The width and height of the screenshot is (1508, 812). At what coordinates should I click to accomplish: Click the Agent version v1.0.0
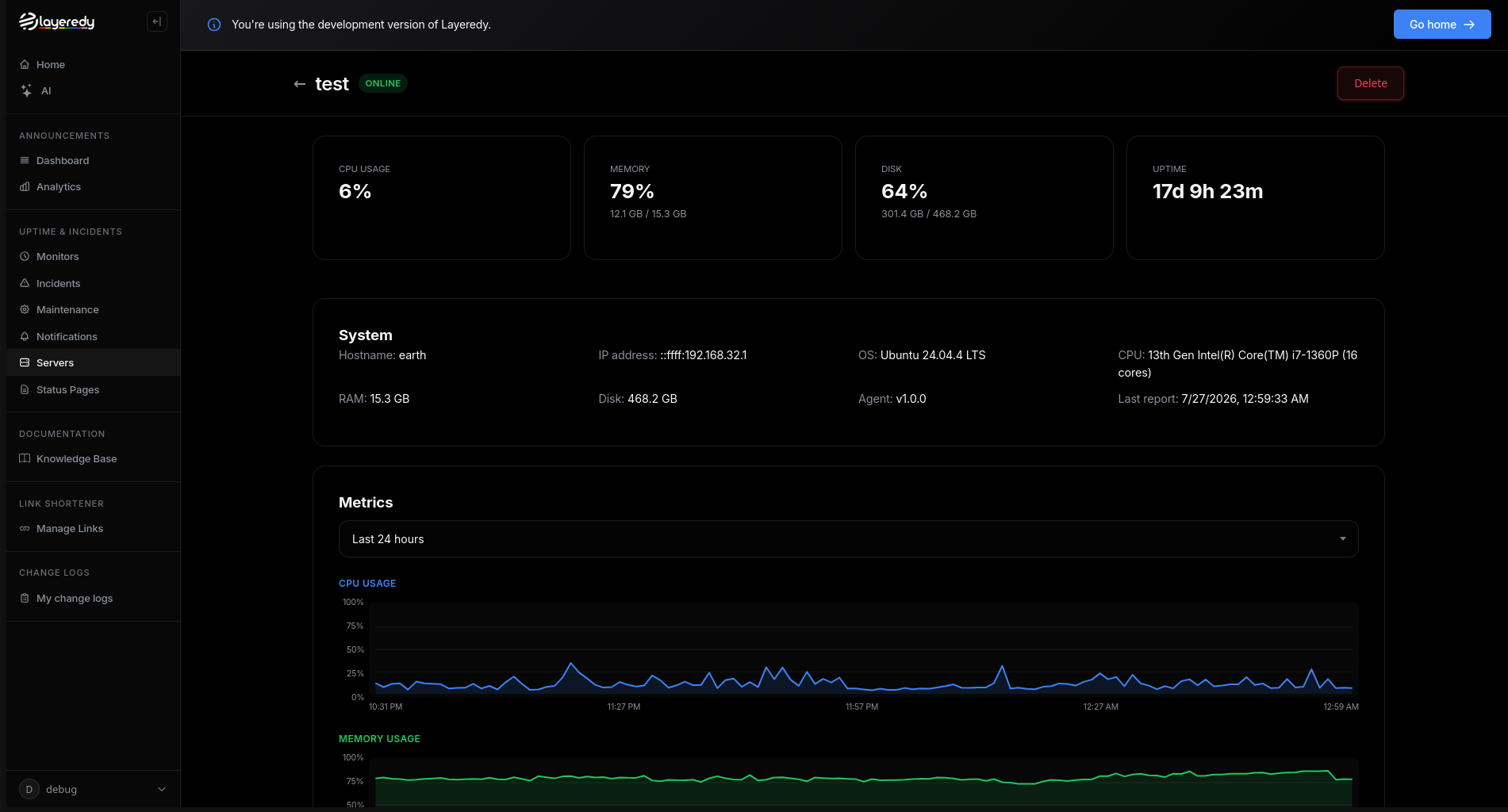tap(911, 399)
